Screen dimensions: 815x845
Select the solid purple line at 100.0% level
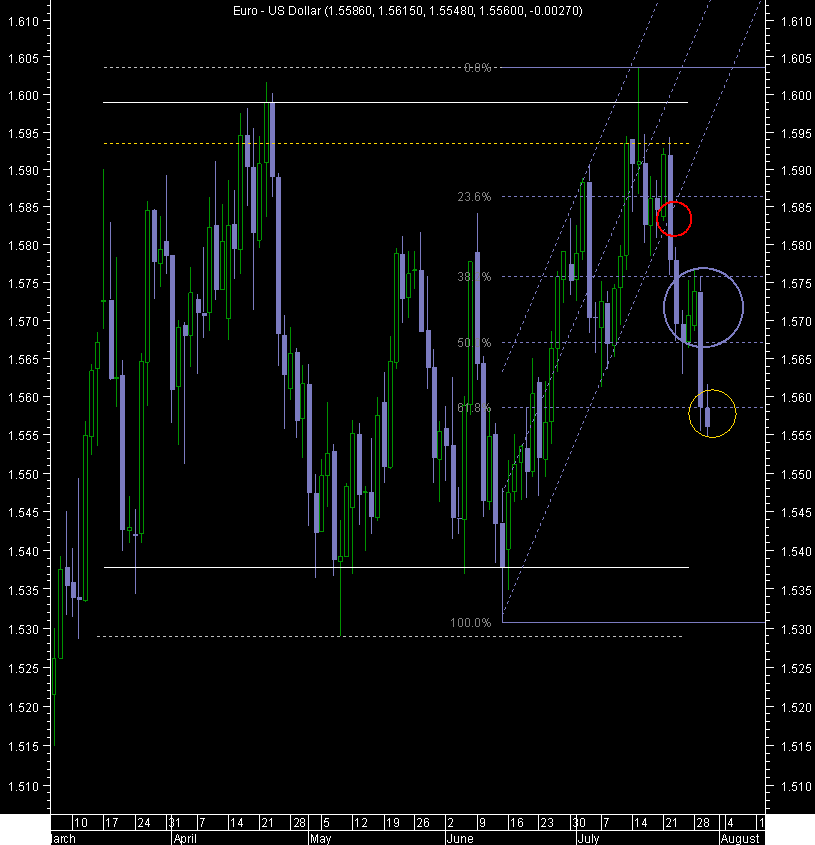633,622
